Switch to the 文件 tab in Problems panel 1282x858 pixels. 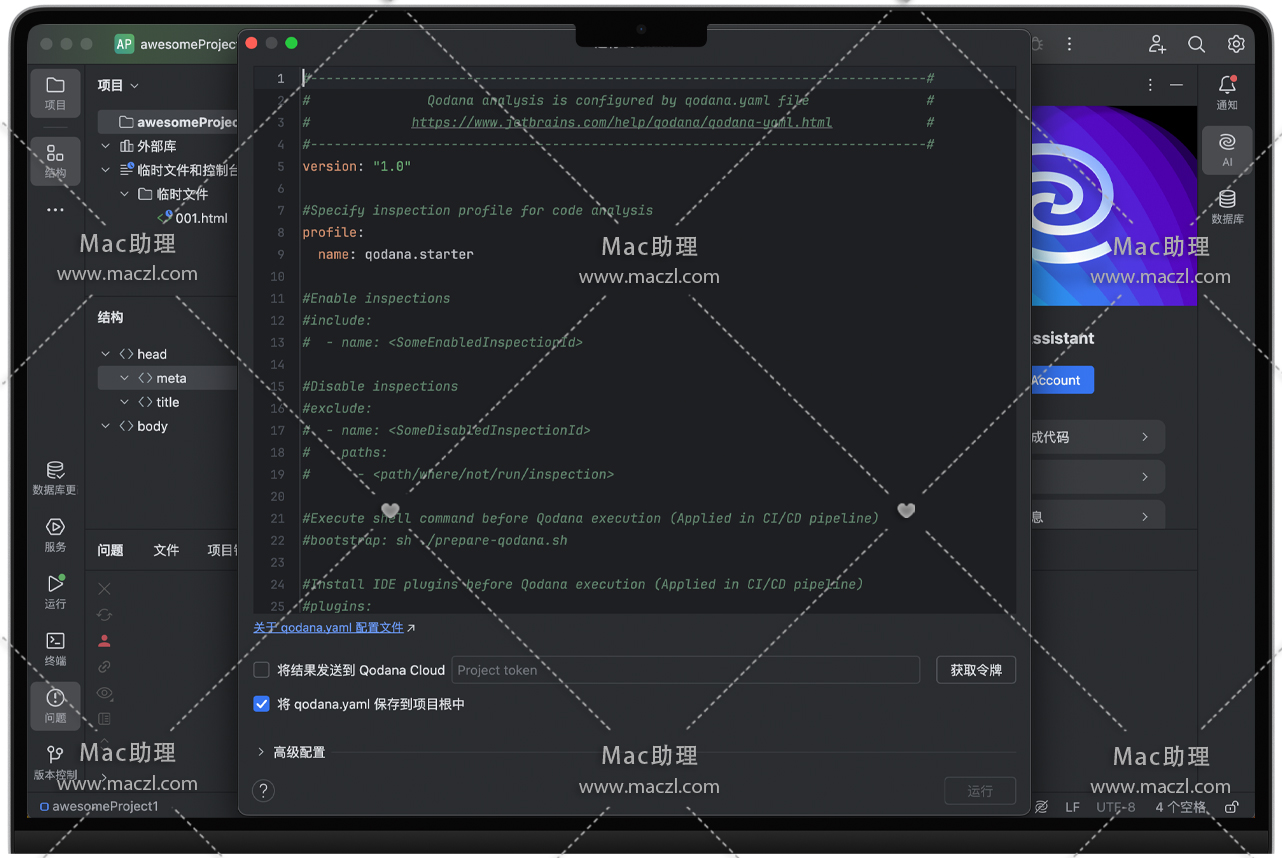[166, 550]
